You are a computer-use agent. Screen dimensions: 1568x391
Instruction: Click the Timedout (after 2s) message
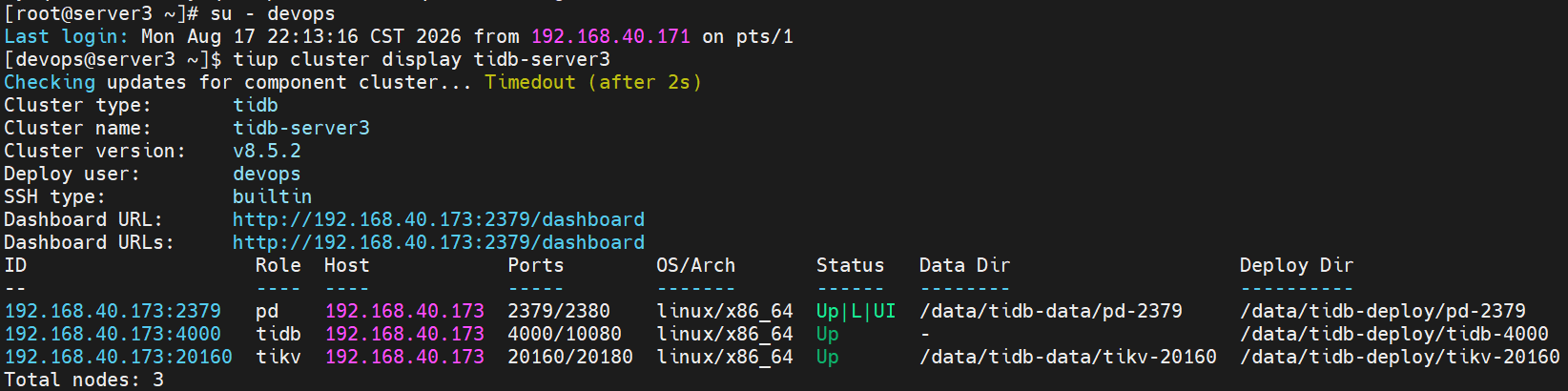[x=593, y=82]
